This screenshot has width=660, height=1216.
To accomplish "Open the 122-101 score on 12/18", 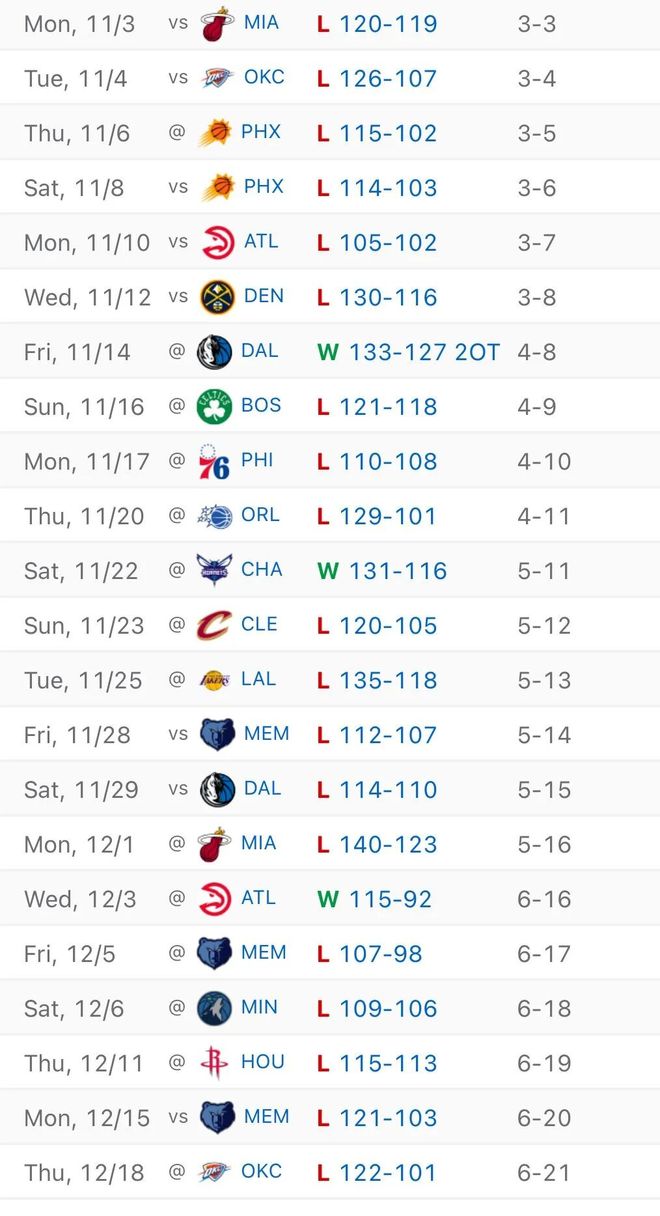I will (388, 1172).
